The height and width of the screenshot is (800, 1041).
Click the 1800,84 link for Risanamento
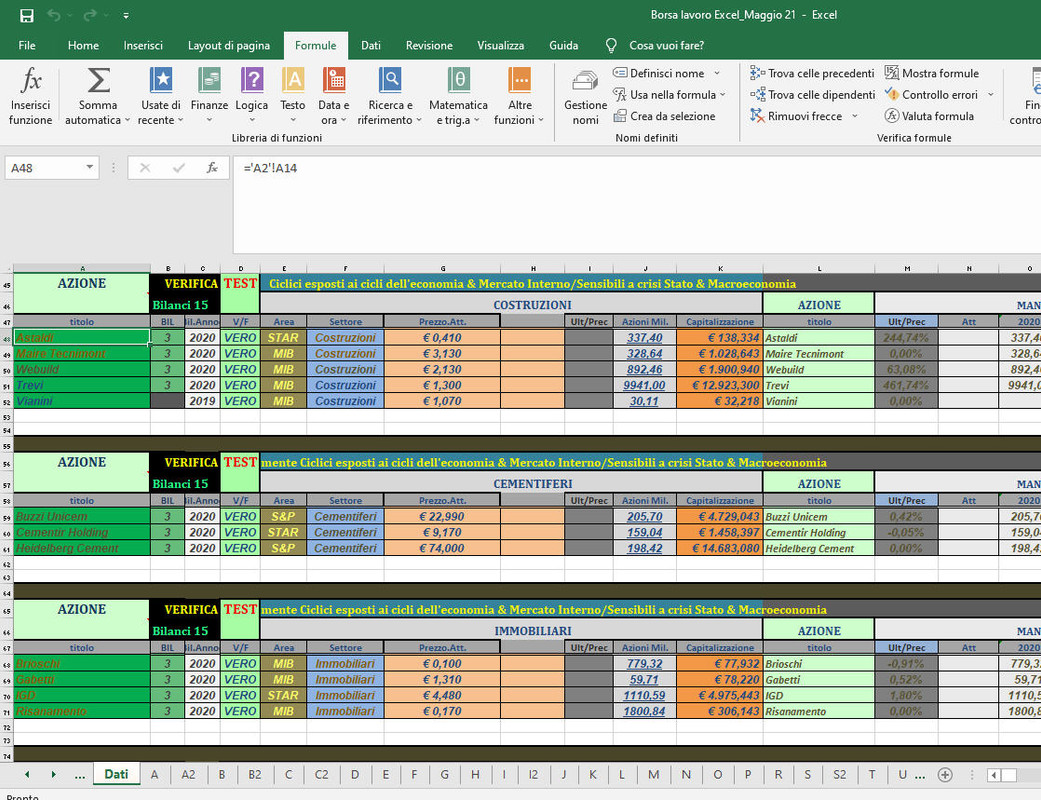point(644,711)
